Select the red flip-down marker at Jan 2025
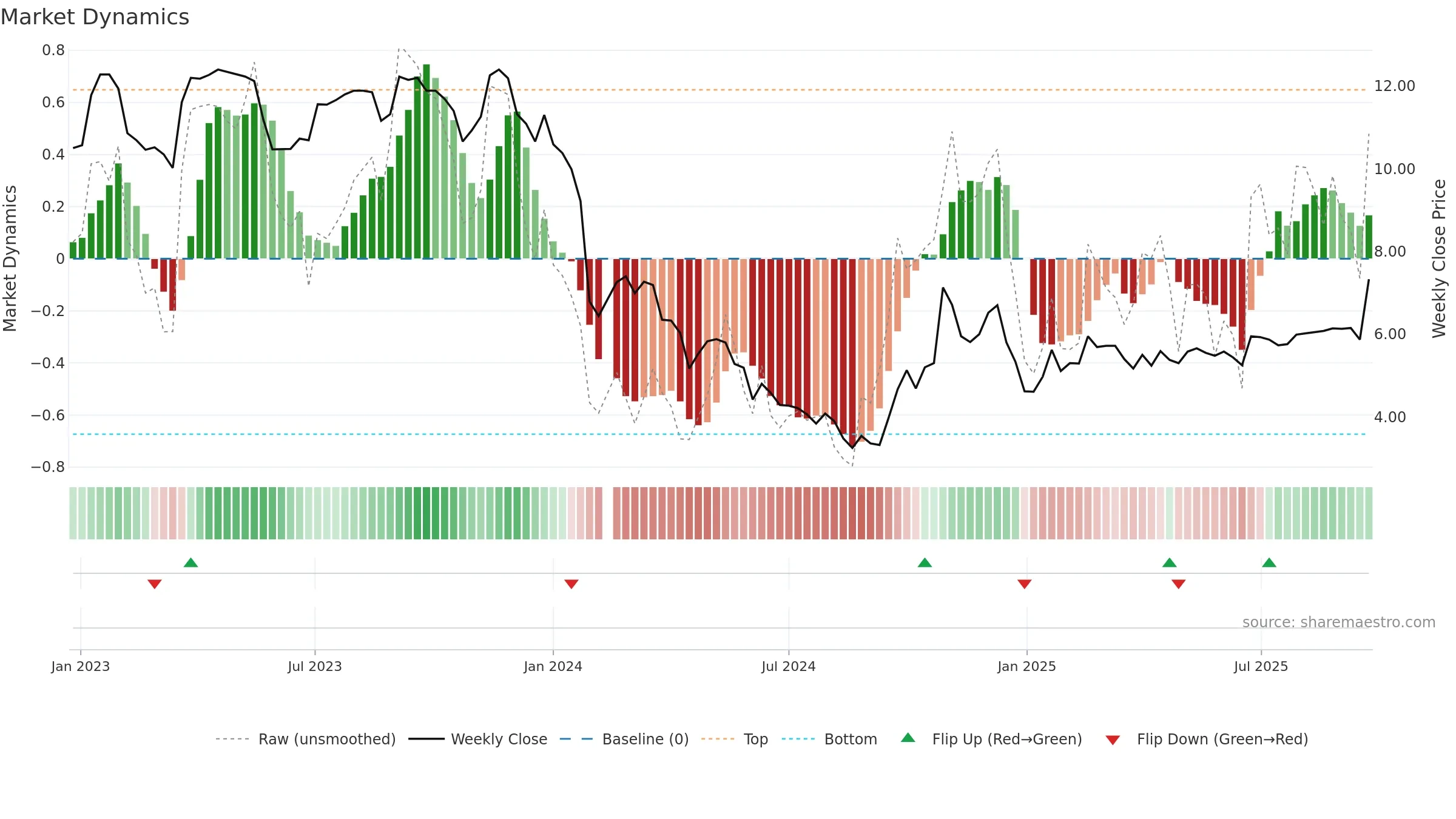 point(1025,584)
